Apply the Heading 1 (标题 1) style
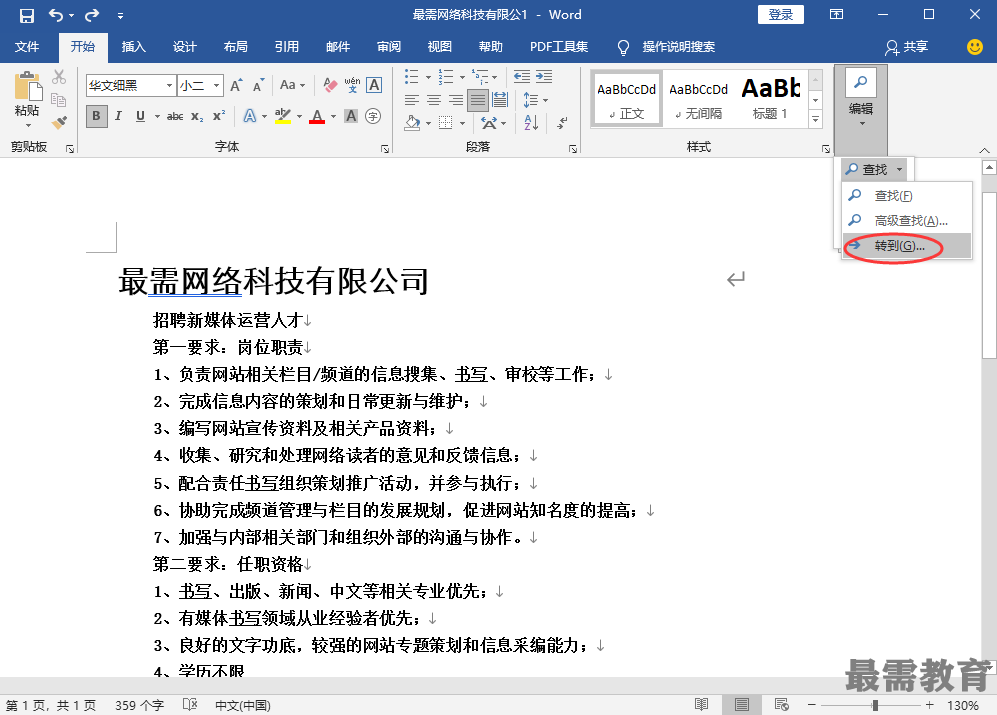This screenshot has height=715, width=997. 770,100
